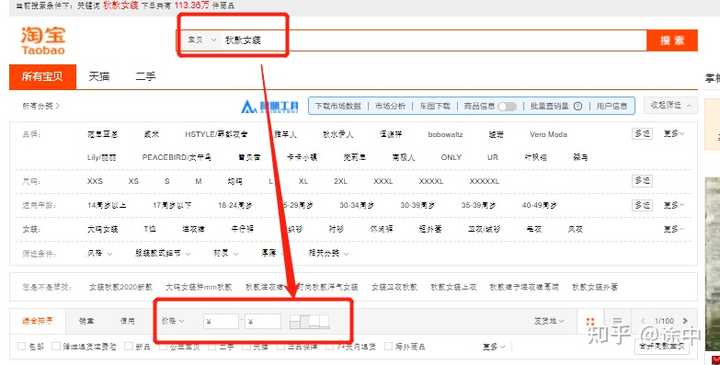This screenshot has width=720, height=365.
Task: Click 市场分析 in plugin toolbar
Action: pos(390,106)
